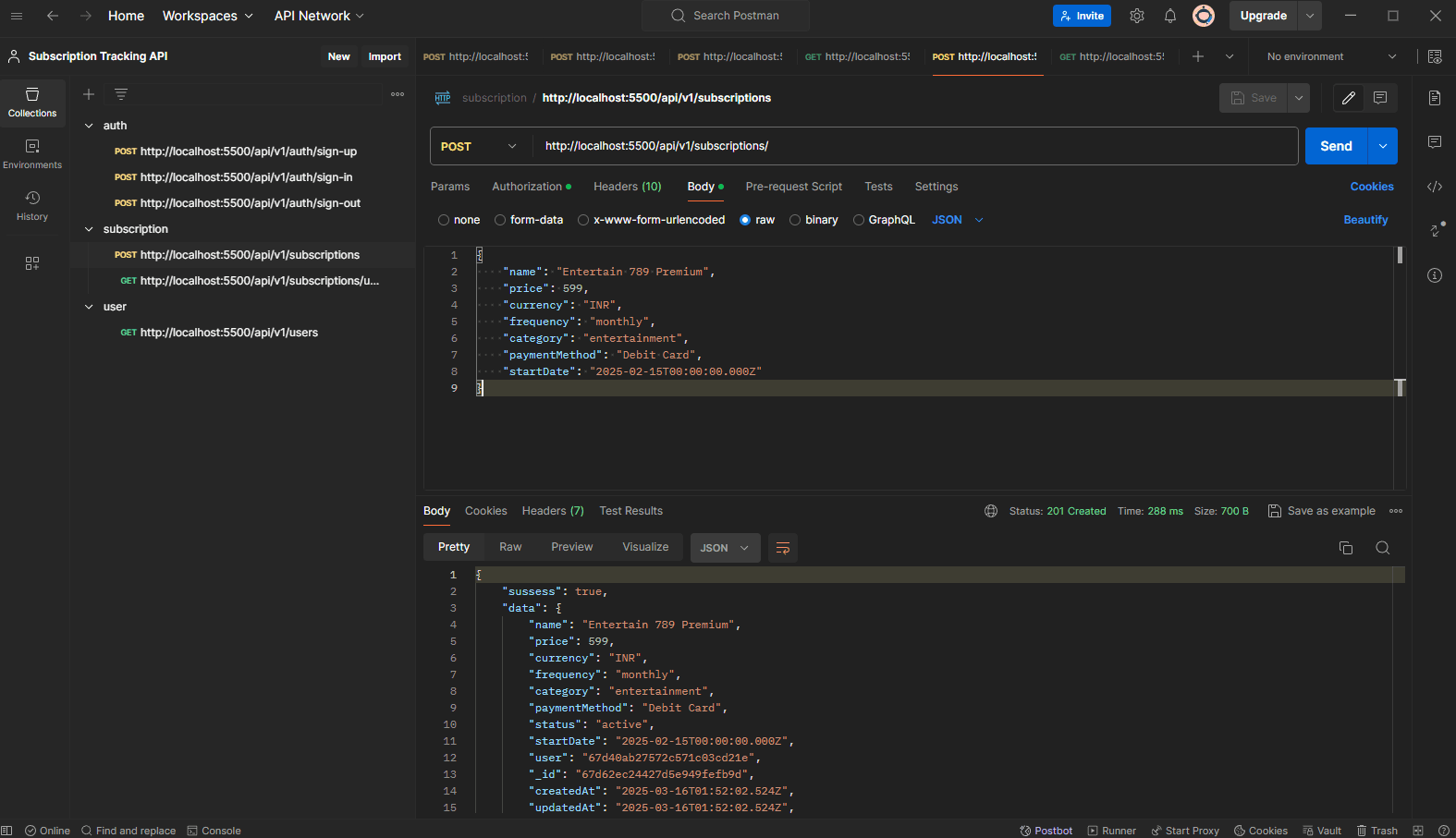This screenshot has width=1456, height=838.
Task: Add a new request tab
Action: click(1198, 56)
